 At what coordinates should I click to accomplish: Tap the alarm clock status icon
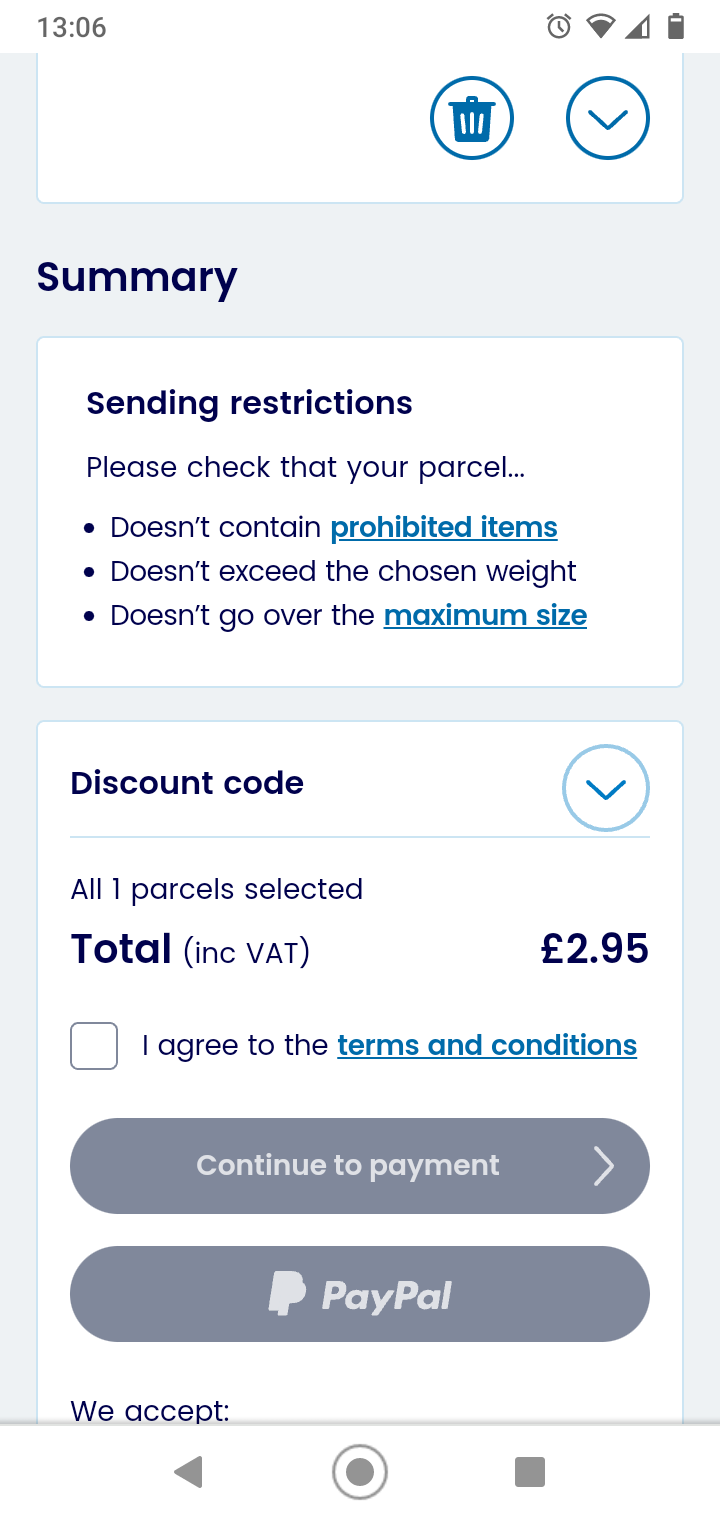[559, 27]
